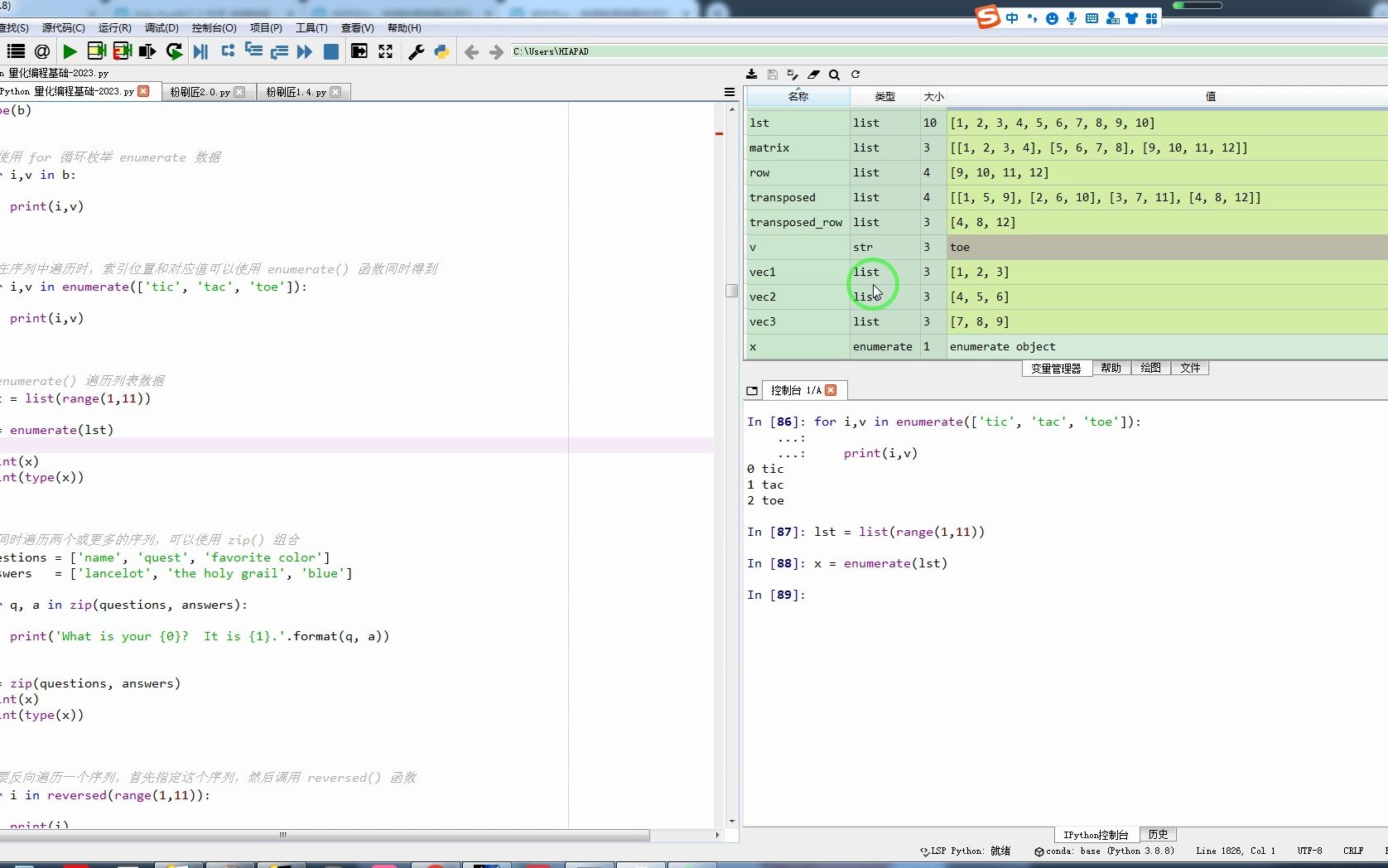Sort variables by 名称 column header
Image resolution: width=1388 pixels, height=868 pixels.
[x=798, y=97]
